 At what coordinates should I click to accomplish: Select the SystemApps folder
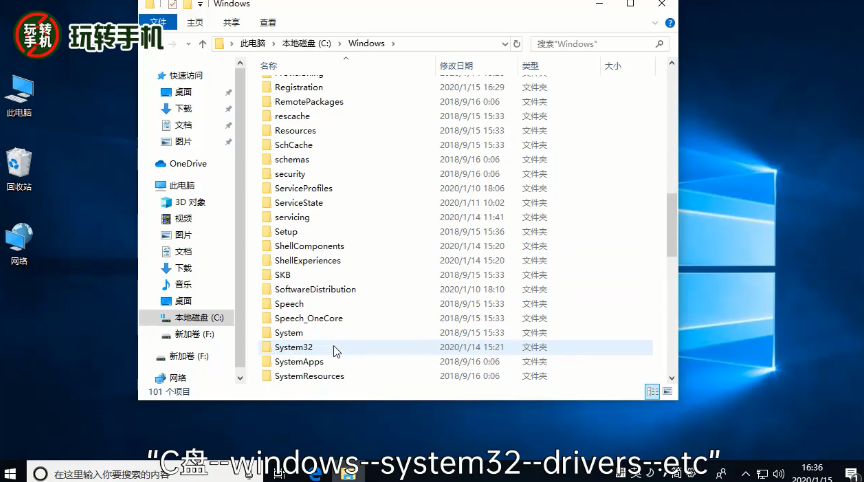point(299,361)
